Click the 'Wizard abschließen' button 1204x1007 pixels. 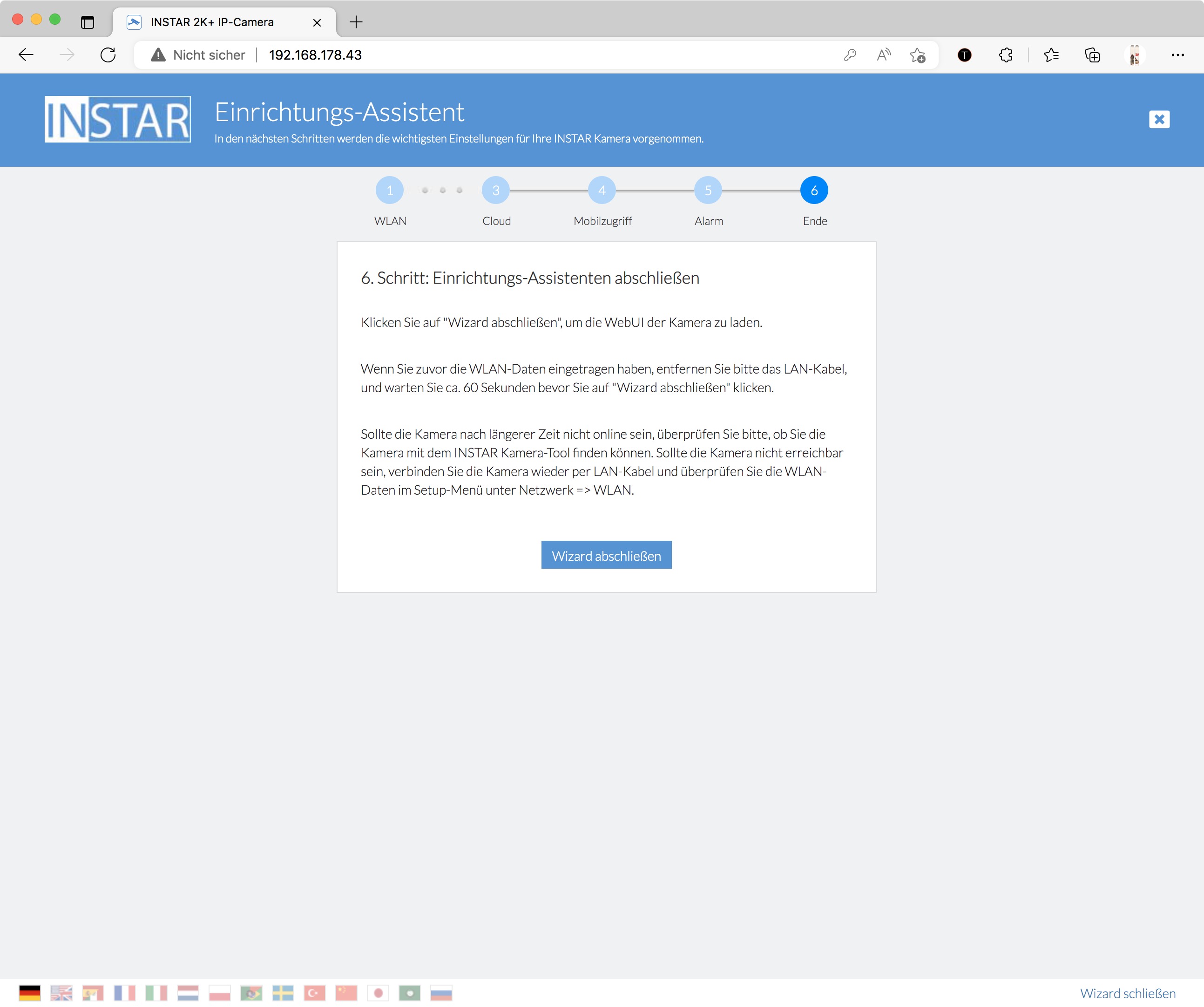606,555
